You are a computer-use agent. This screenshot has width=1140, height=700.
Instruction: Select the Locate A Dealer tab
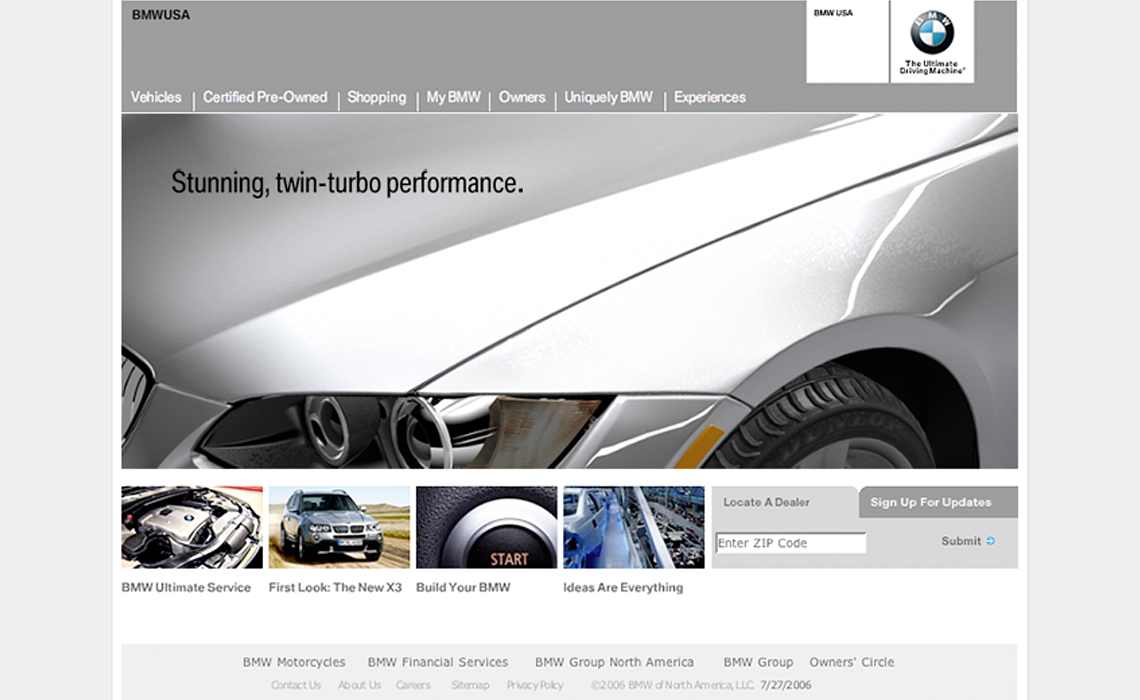coord(784,502)
